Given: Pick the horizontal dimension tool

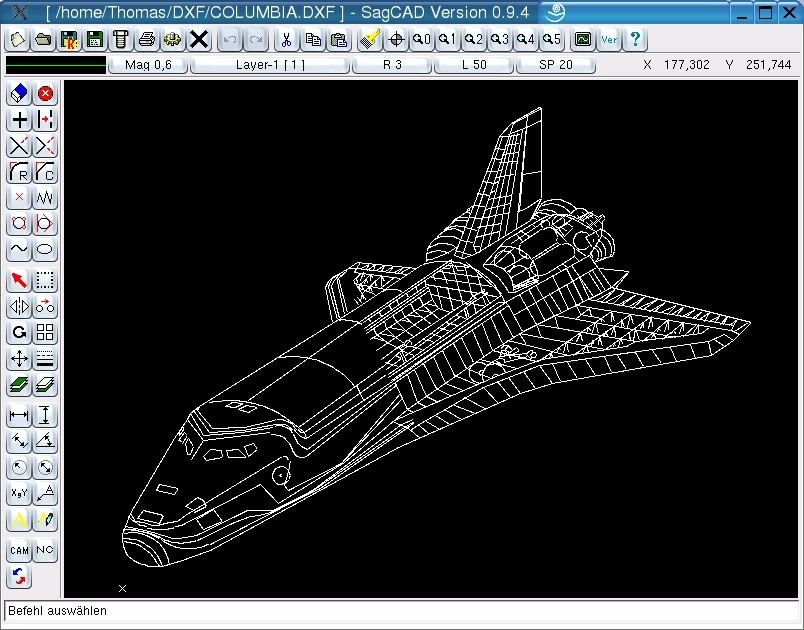Looking at the screenshot, I should (x=19, y=415).
